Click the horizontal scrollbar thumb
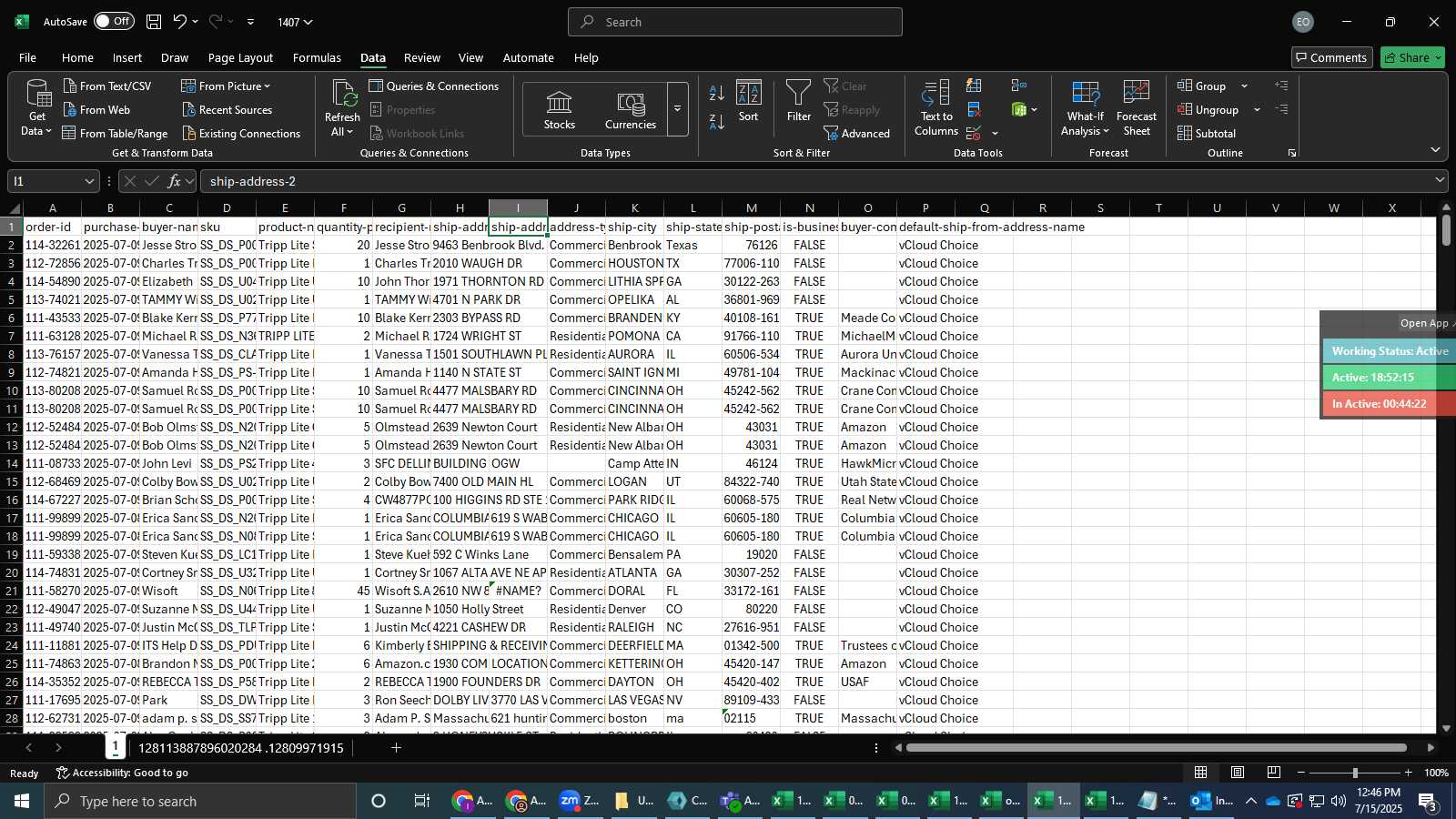 [x=1156, y=748]
